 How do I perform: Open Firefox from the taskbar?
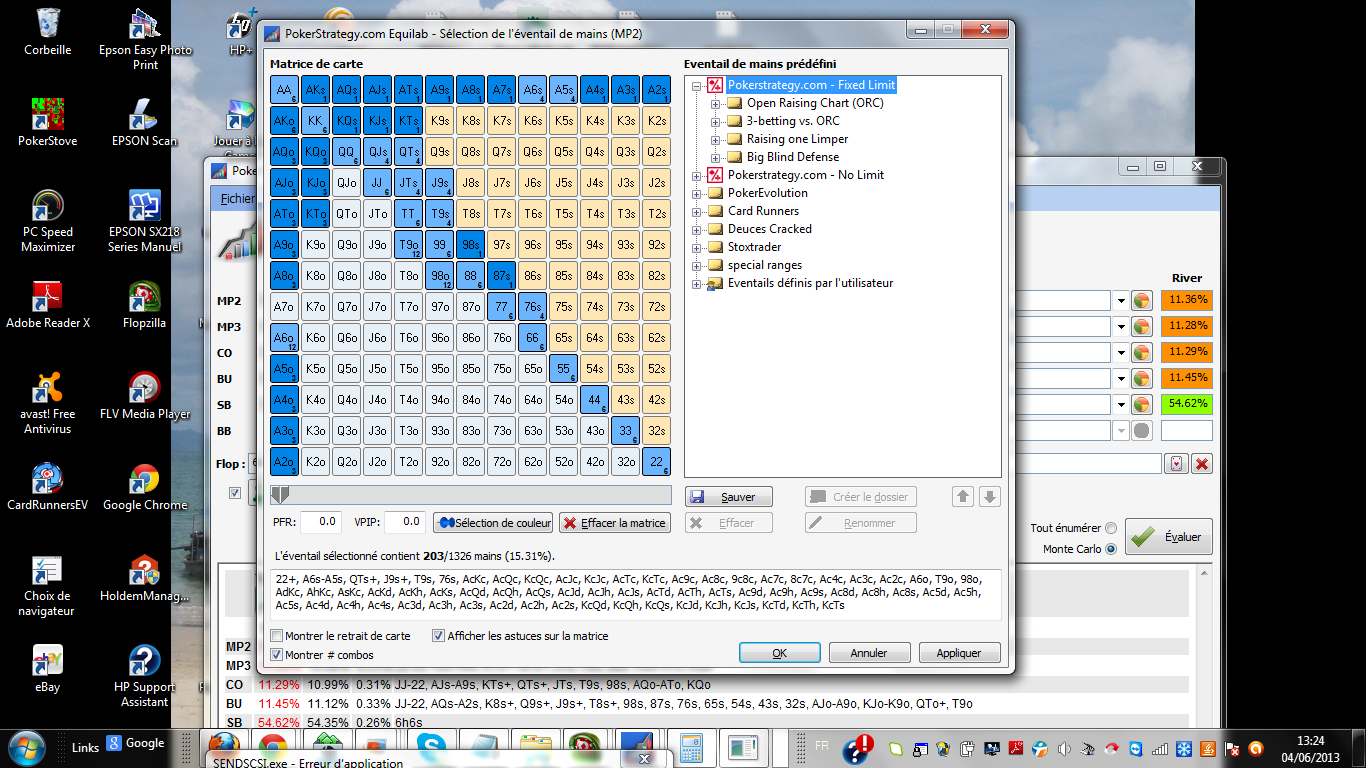[x=223, y=747]
